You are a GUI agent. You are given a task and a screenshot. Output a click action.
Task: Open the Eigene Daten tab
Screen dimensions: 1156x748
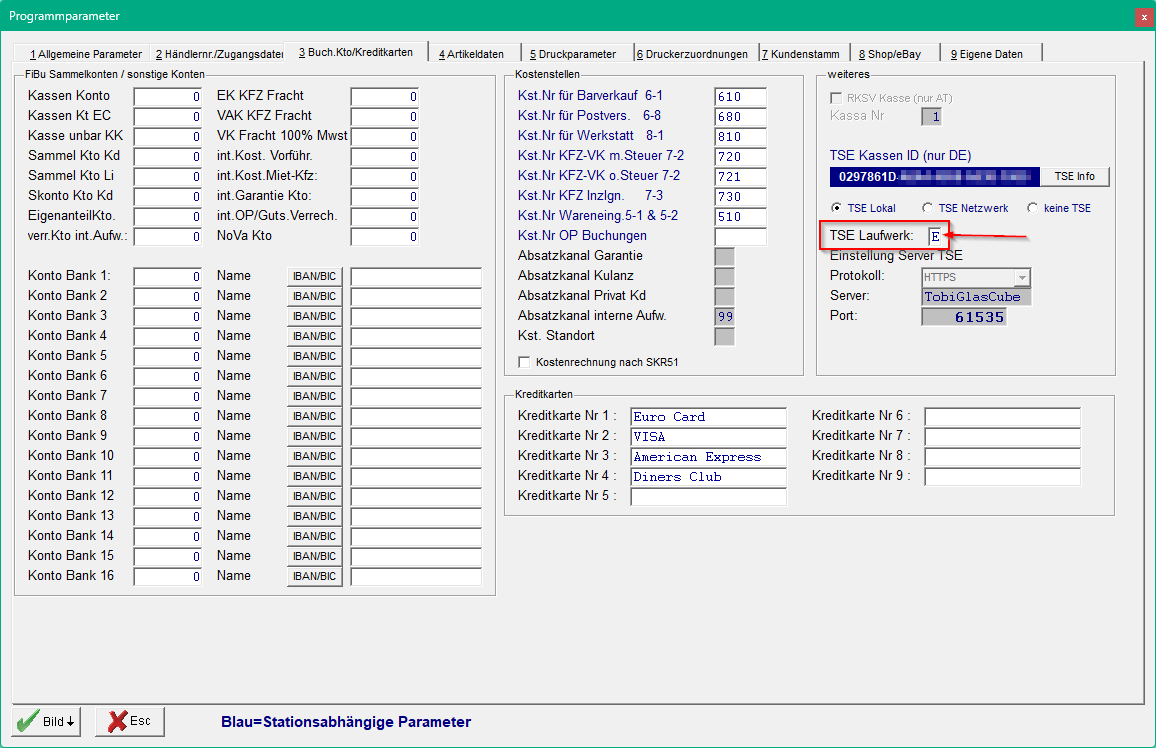986,54
